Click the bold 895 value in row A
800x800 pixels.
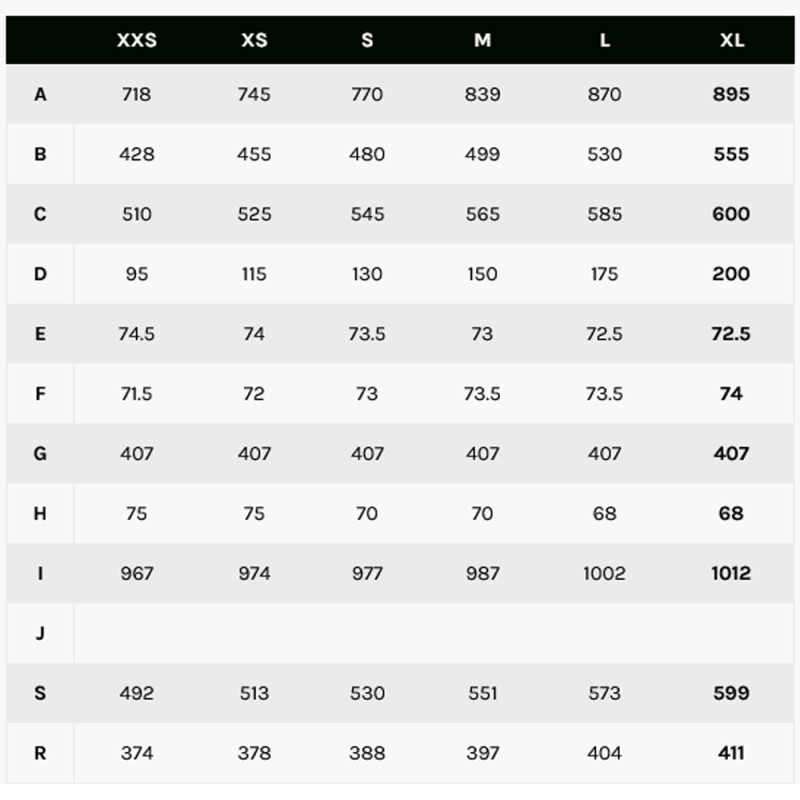tap(731, 95)
